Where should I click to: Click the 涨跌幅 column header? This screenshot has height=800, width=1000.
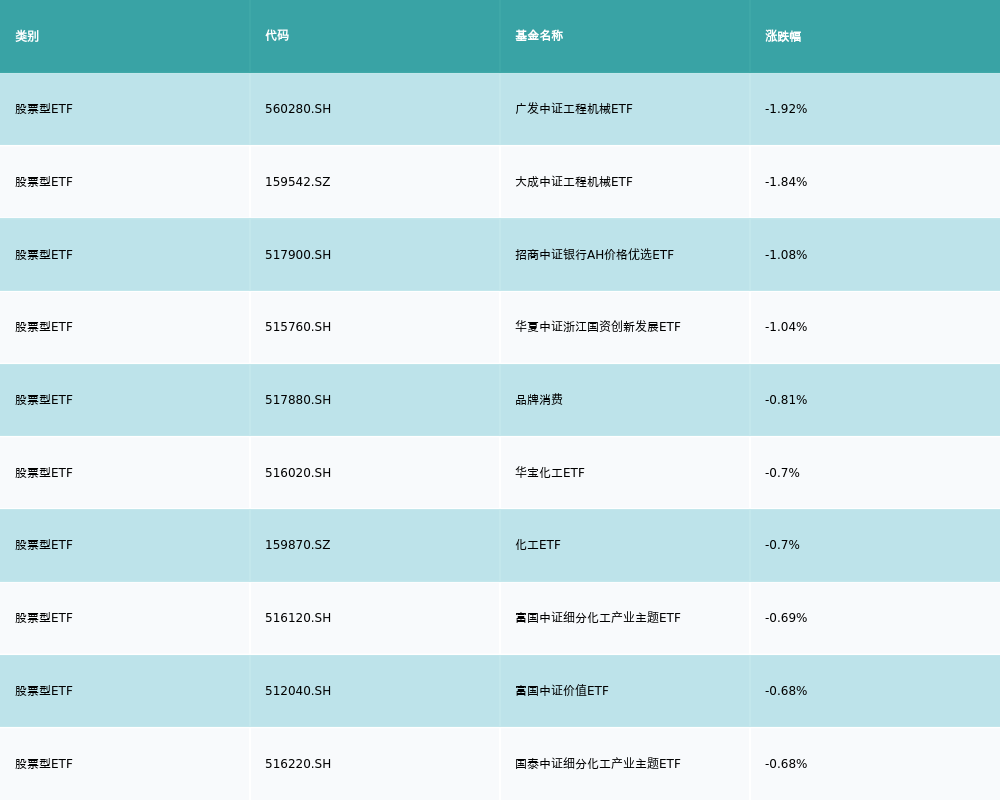pos(783,36)
